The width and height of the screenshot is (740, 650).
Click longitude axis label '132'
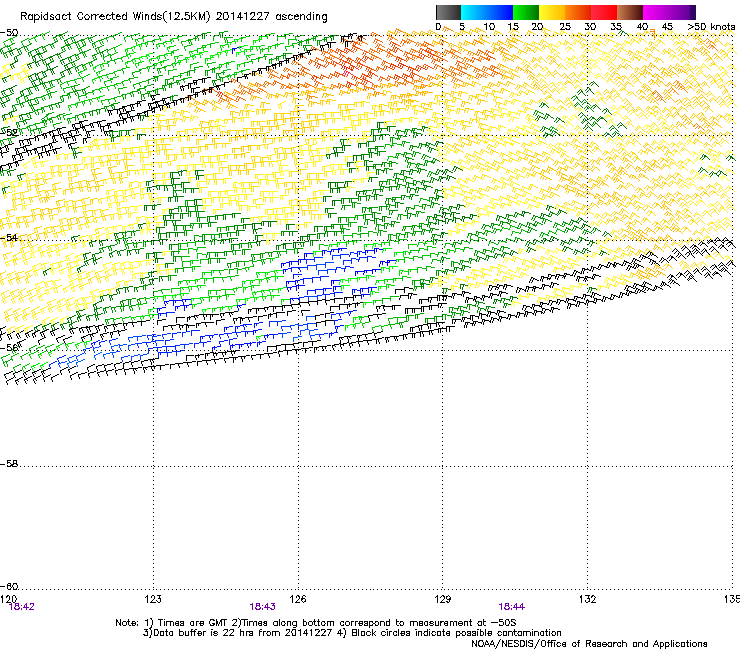tap(587, 599)
